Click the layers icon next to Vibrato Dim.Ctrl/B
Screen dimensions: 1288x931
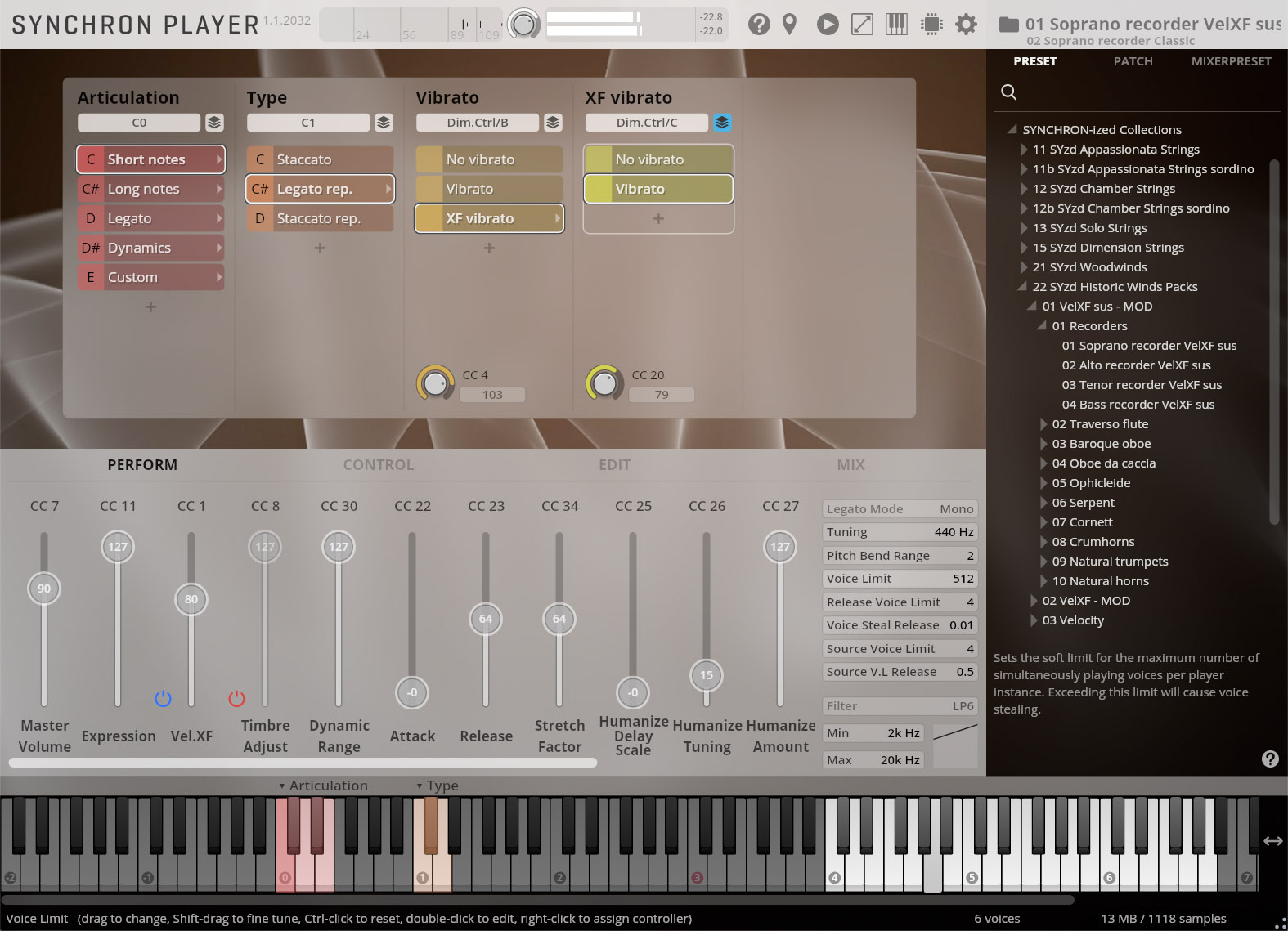pos(553,123)
